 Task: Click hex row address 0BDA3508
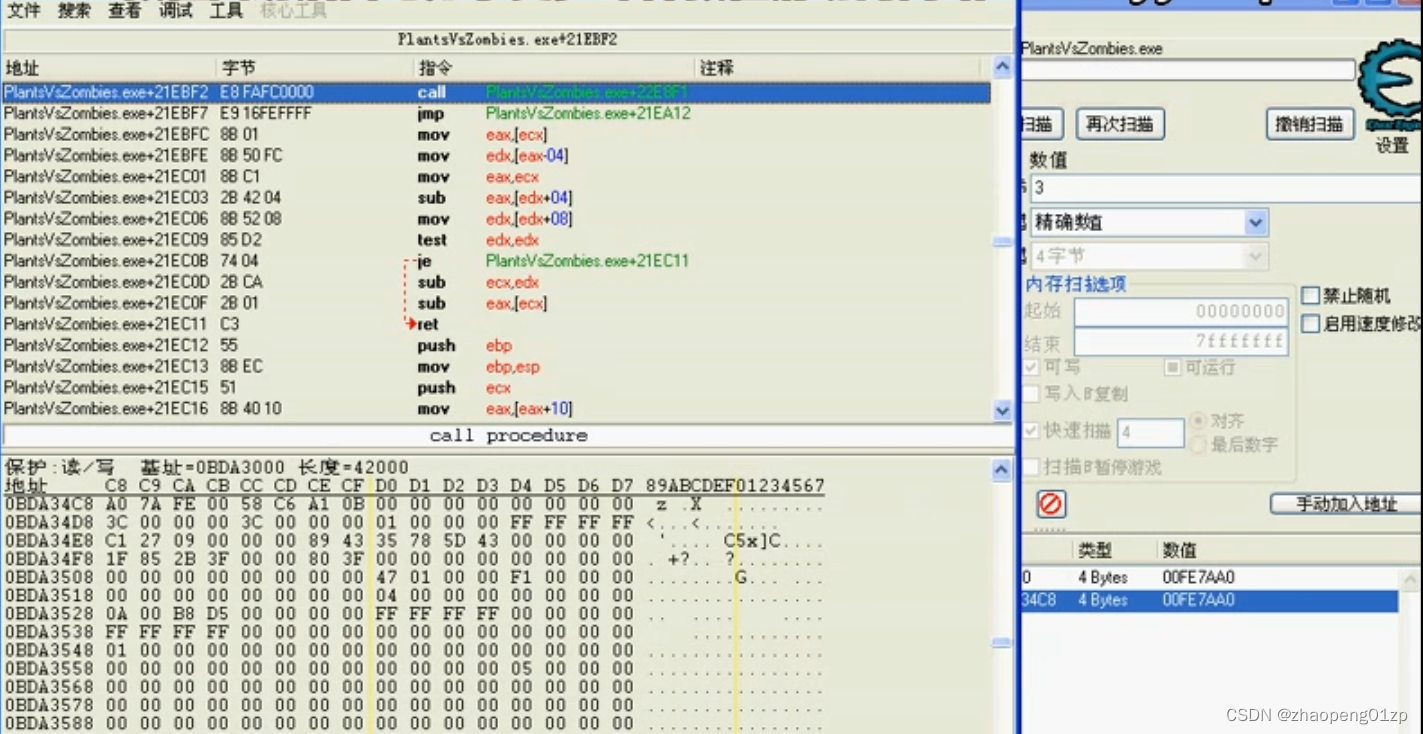pos(49,577)
